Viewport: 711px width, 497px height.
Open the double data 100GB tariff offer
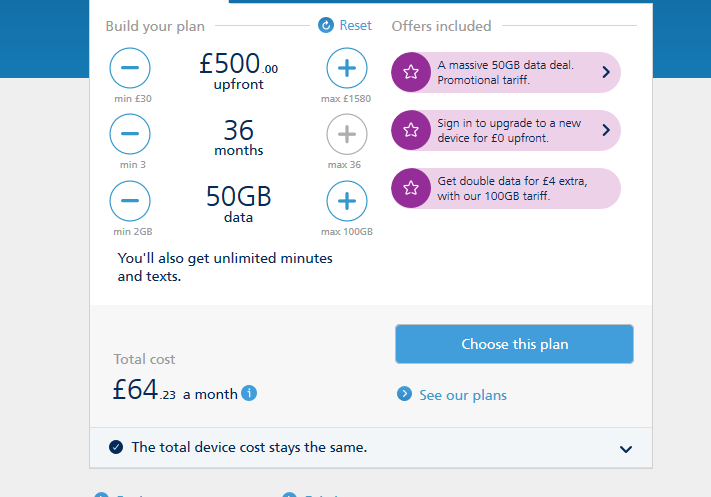(x=506, y=188)
